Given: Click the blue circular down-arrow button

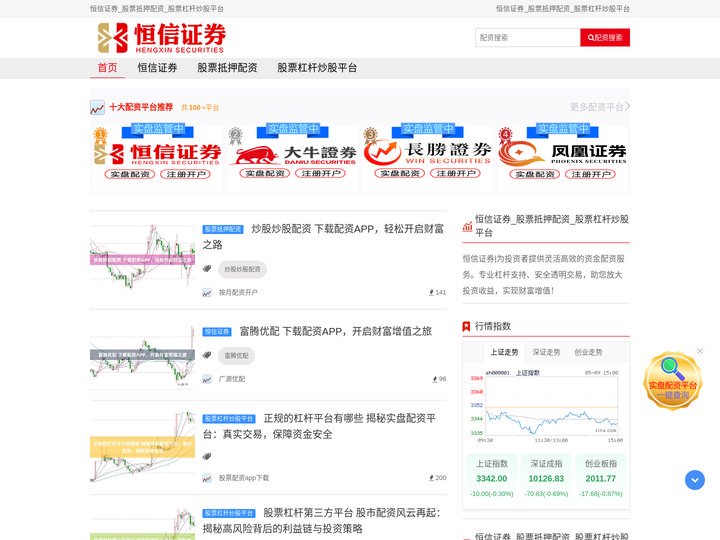Looking at the screenshot, I should tap(695, 480).
